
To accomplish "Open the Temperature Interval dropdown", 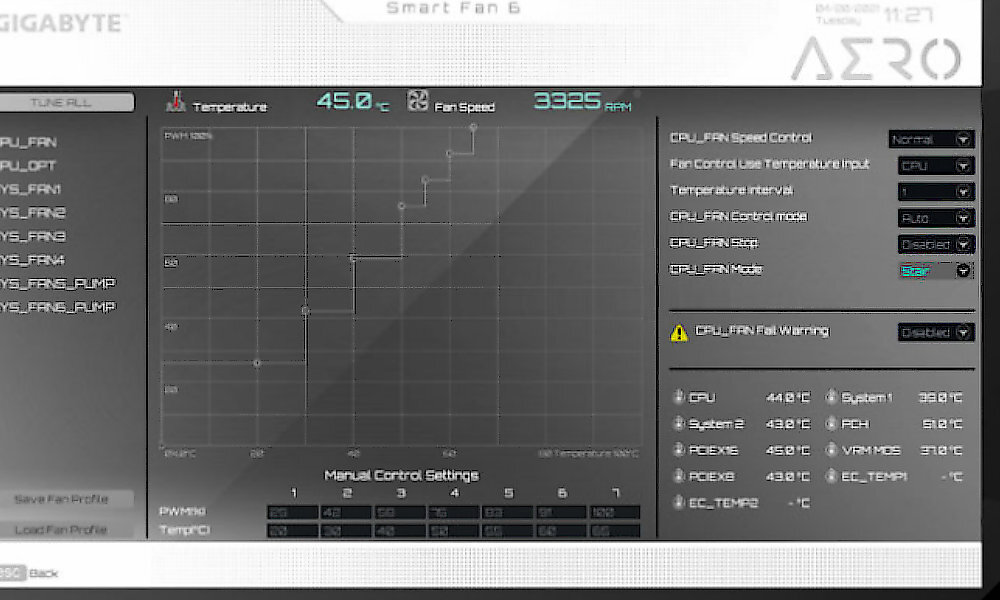I will [x=935, y=191].
